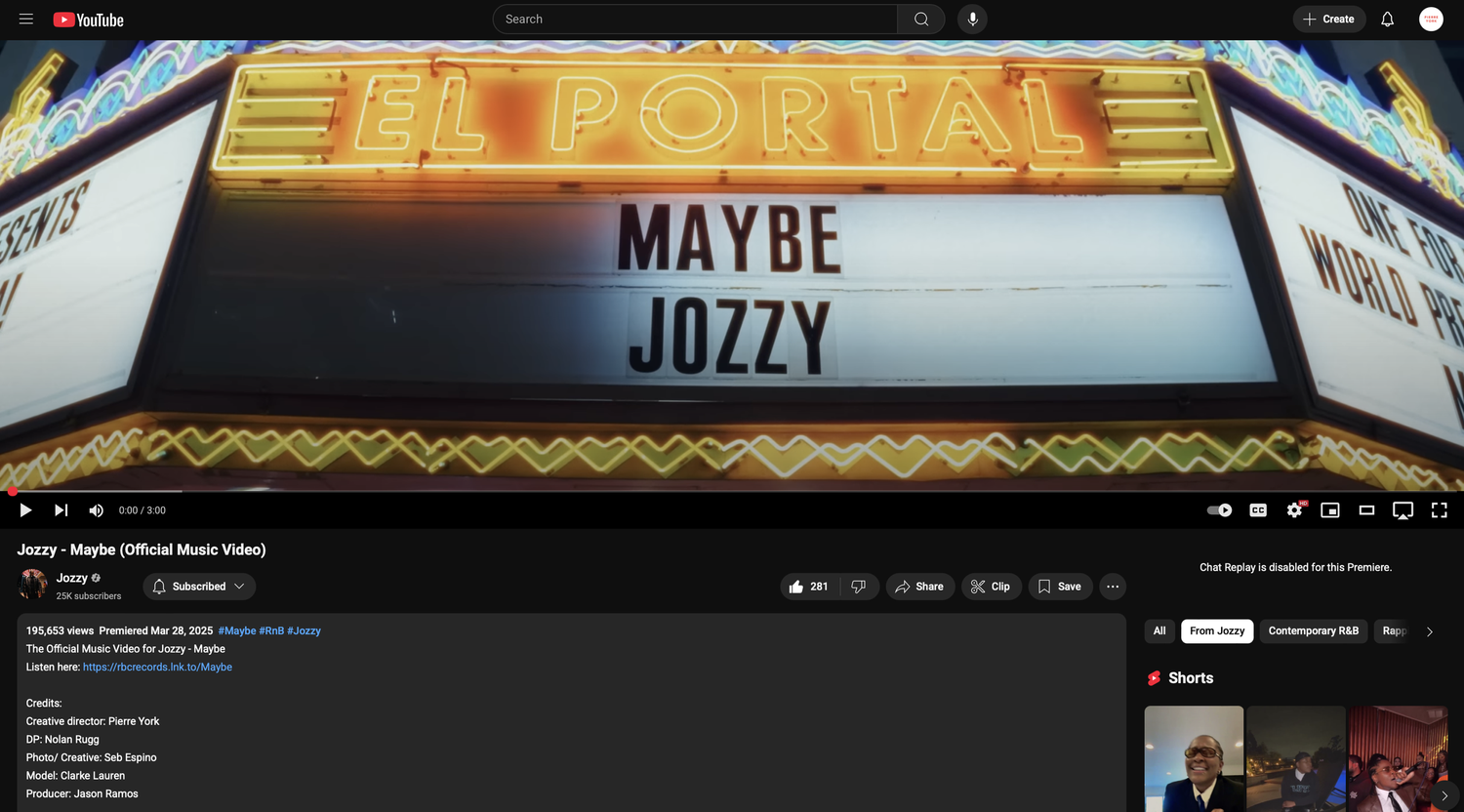Select the Contemporary R&B chip
The height and width of the screenshot is (812, 1464).
[x=1314, y=631]
